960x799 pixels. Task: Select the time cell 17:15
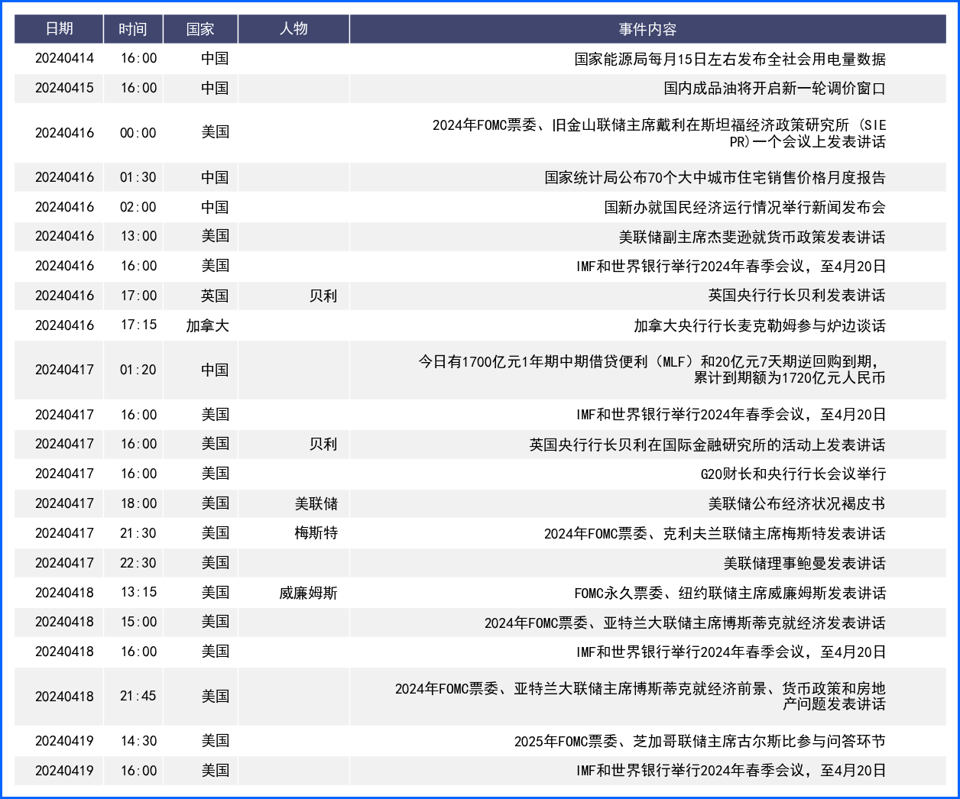coord(138,325)
